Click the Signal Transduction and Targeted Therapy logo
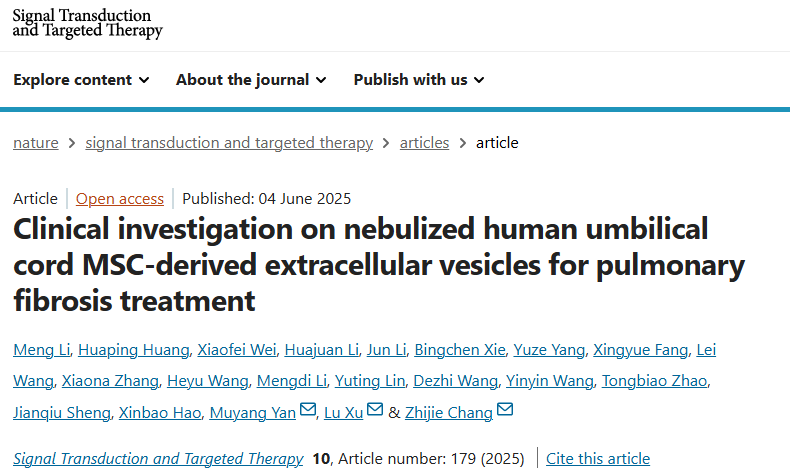The height and width of the screenshot is (472, 790). tap(87, 23)
